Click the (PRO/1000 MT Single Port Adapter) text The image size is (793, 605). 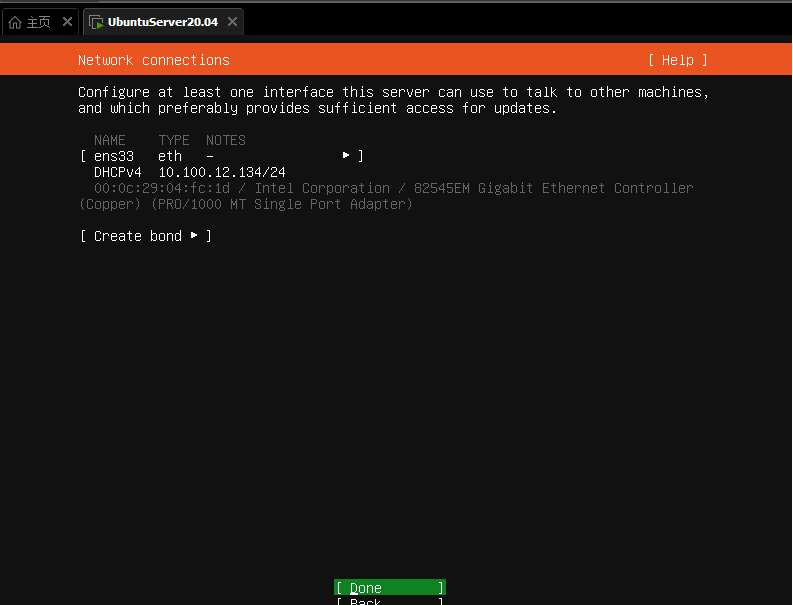coord(282,204)
